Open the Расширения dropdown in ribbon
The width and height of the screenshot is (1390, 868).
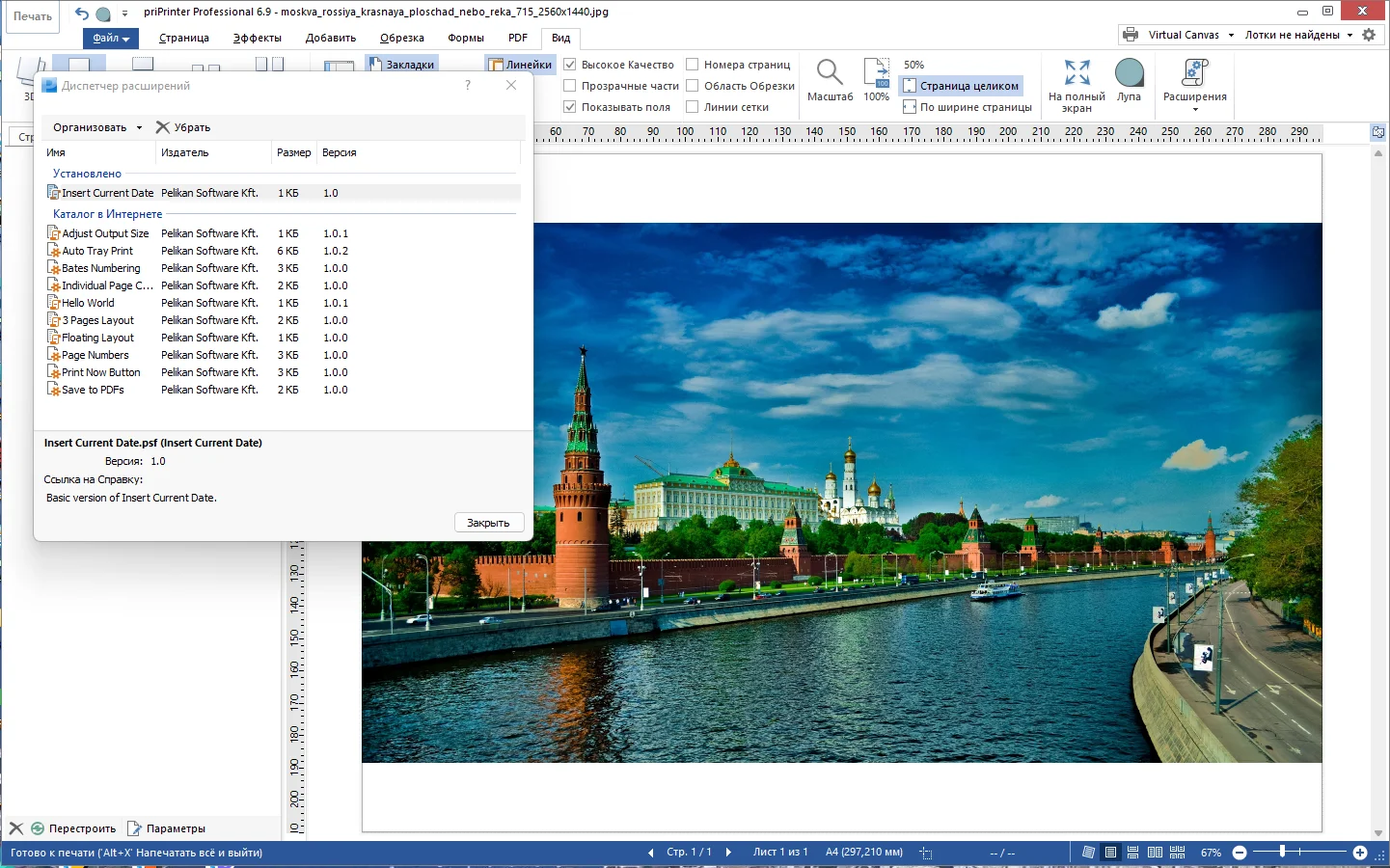(x=1194, y=83)
